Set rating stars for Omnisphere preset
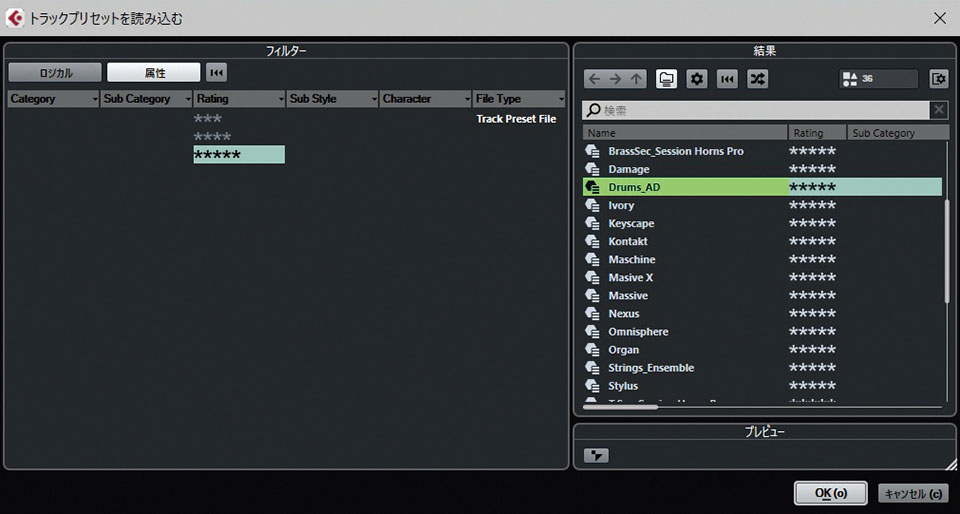The image size is (960, 514). coord(812,332)
